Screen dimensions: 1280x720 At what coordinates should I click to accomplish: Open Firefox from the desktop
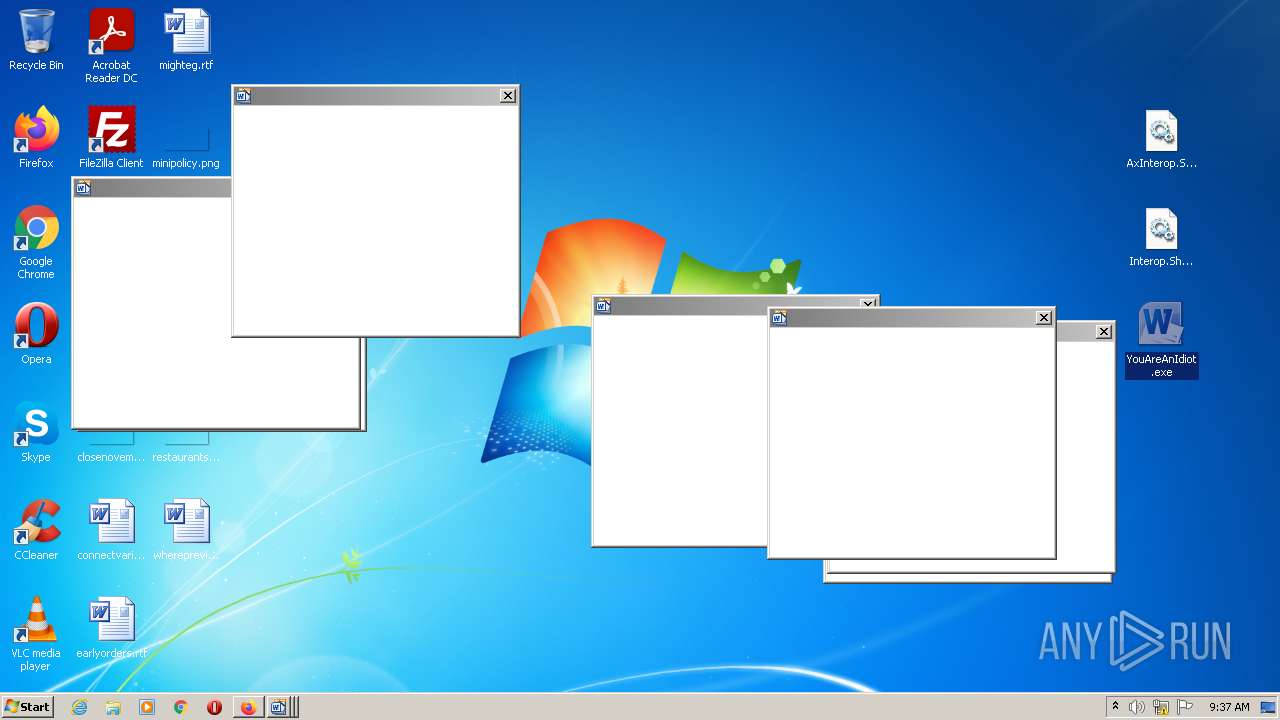(36, 138)
